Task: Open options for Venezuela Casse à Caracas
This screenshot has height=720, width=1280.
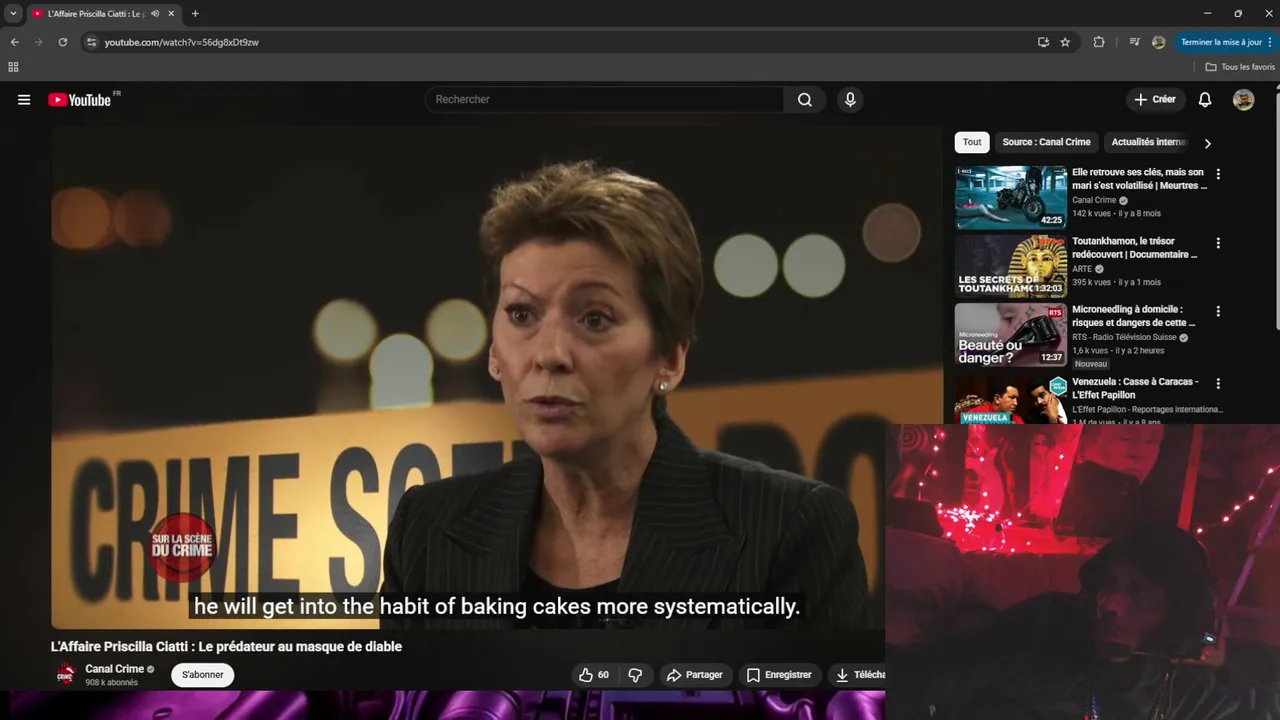Action: pos(1218,384)
